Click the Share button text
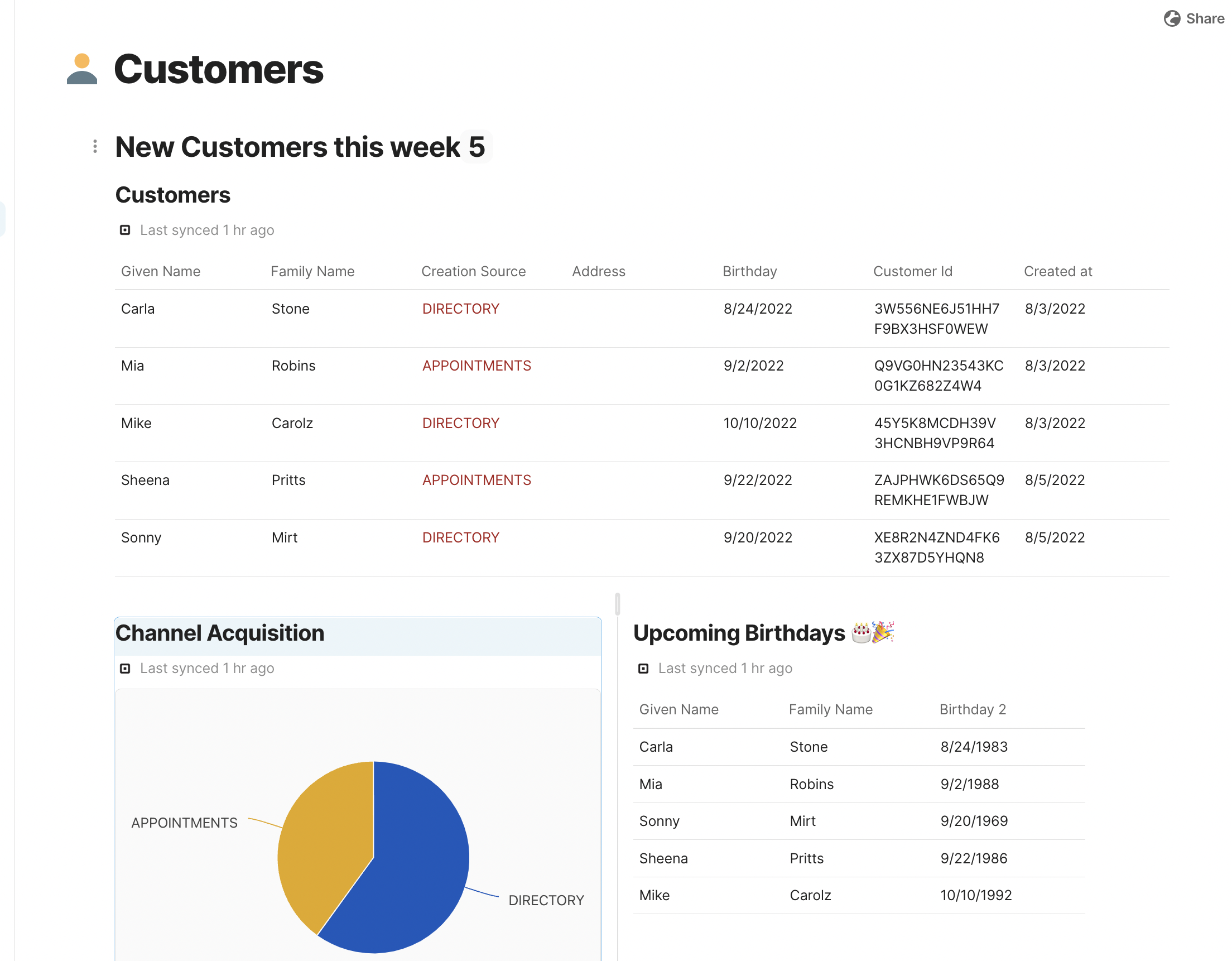 (1204, 18)
